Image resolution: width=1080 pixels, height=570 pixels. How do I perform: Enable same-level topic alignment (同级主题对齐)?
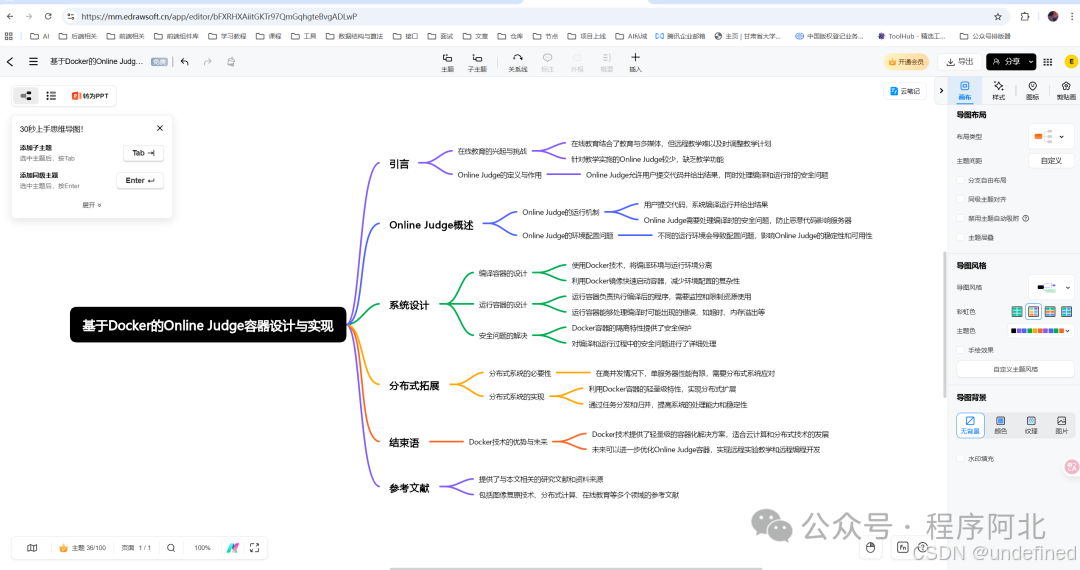click(961, 199)
